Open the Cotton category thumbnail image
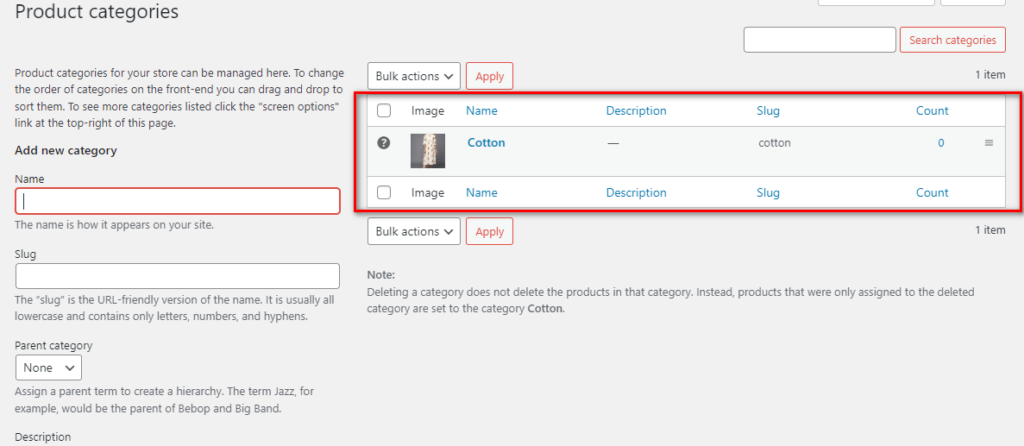 click(428, 151)
